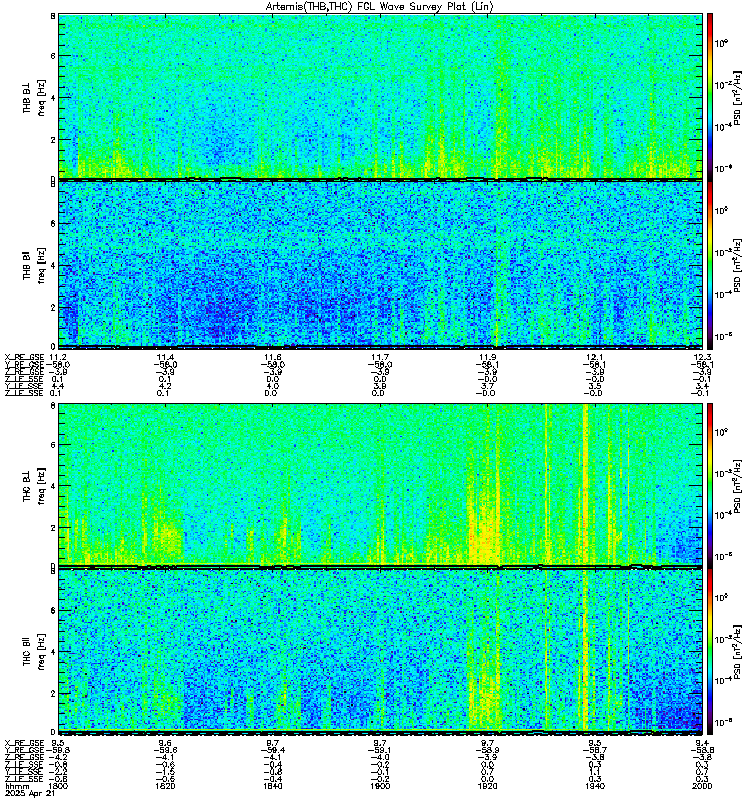Click the THB X_RE_GSE value '11.4'
Image resolution: width=750 pixels, height=800 pixels.
165,357
